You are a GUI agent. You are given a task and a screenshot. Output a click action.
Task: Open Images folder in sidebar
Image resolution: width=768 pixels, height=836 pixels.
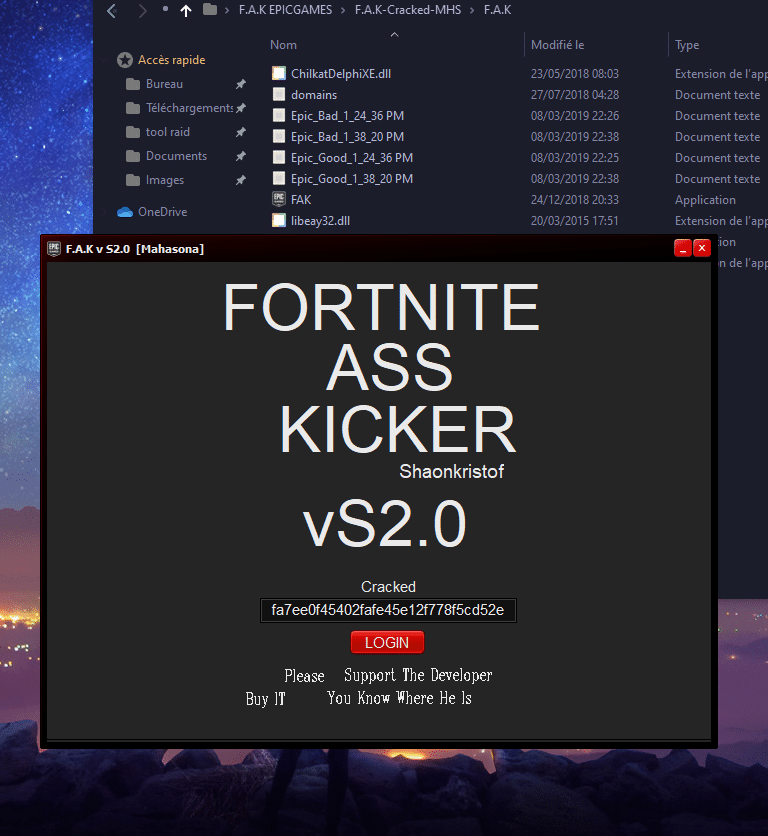click(165, 180)
